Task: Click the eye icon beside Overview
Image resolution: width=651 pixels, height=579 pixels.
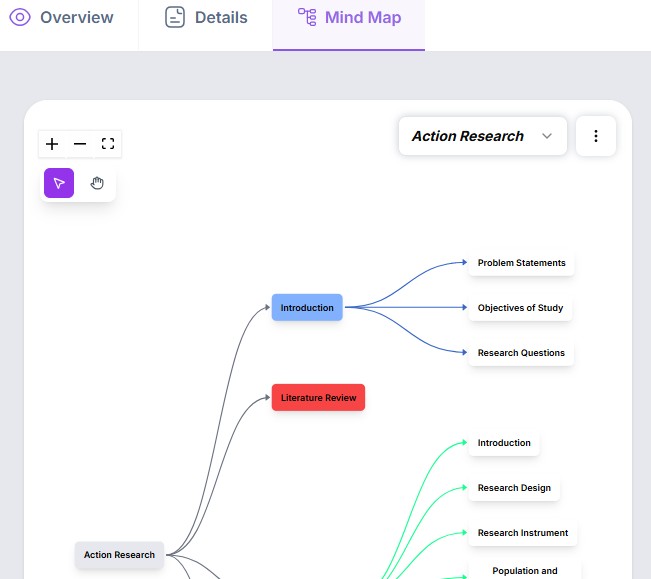Action: tap(20, 17)
